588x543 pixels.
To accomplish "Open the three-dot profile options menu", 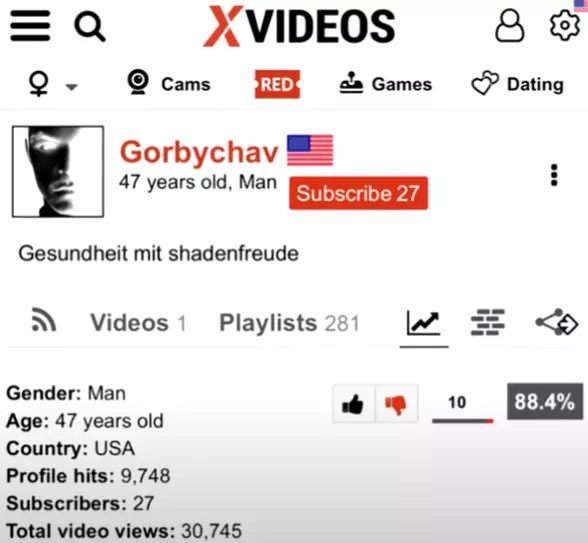I will pos(554,175).
